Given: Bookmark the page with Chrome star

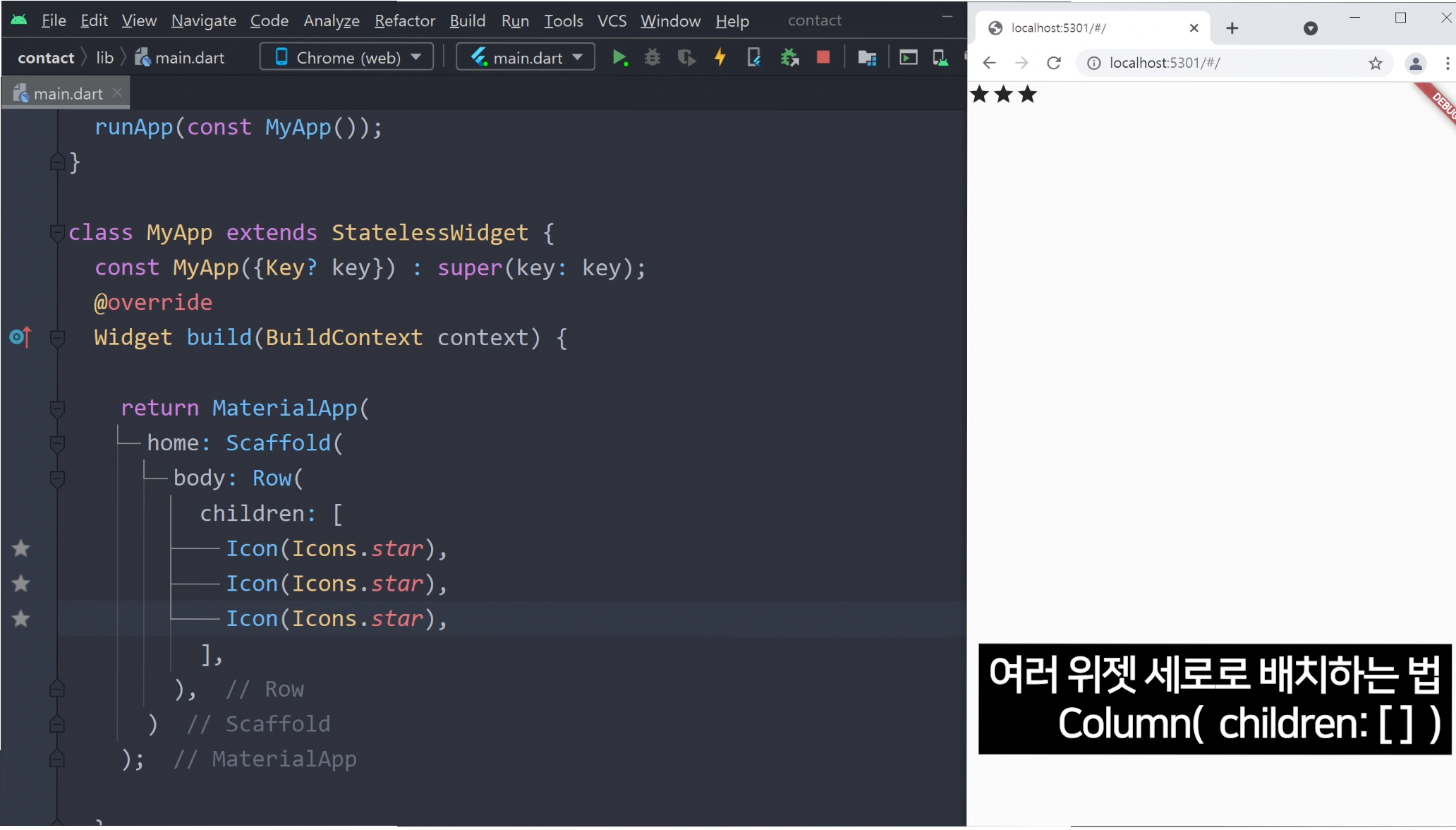Looking at the screenshot, I should coord(1375,64).
